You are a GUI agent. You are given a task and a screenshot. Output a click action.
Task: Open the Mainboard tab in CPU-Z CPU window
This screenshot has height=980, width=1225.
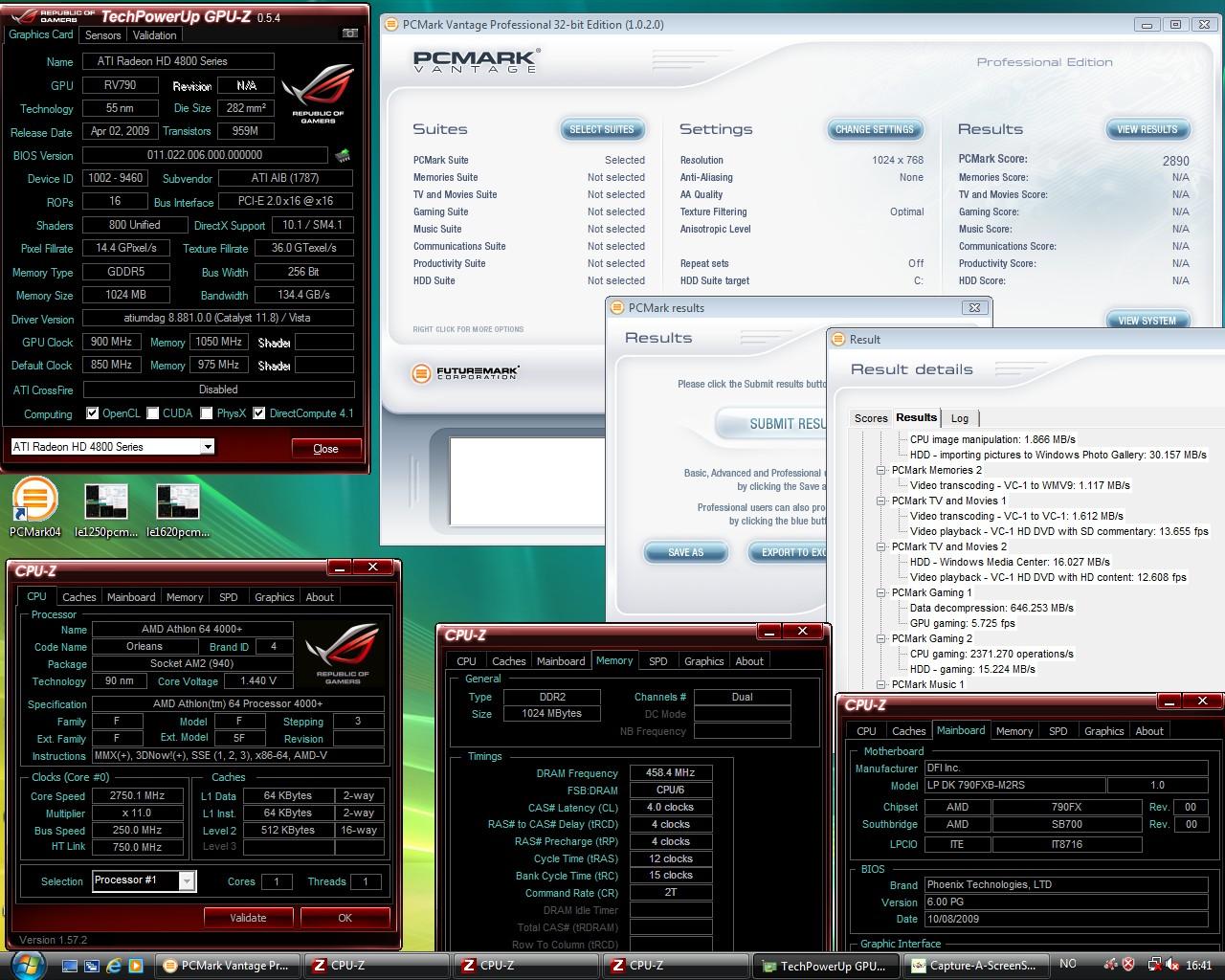point(131,597)
